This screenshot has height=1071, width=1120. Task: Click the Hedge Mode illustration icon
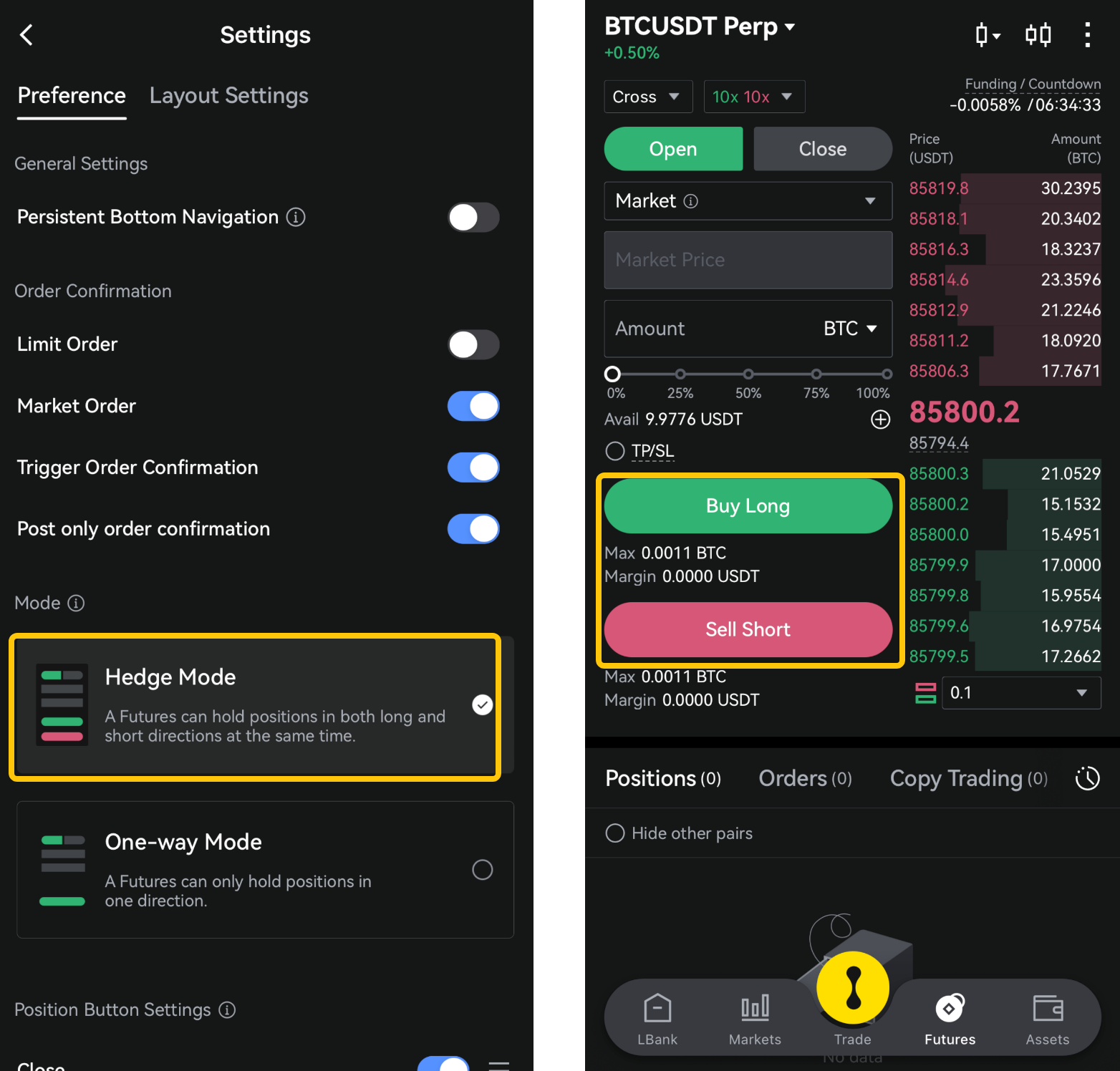click(x=62, y=705)
